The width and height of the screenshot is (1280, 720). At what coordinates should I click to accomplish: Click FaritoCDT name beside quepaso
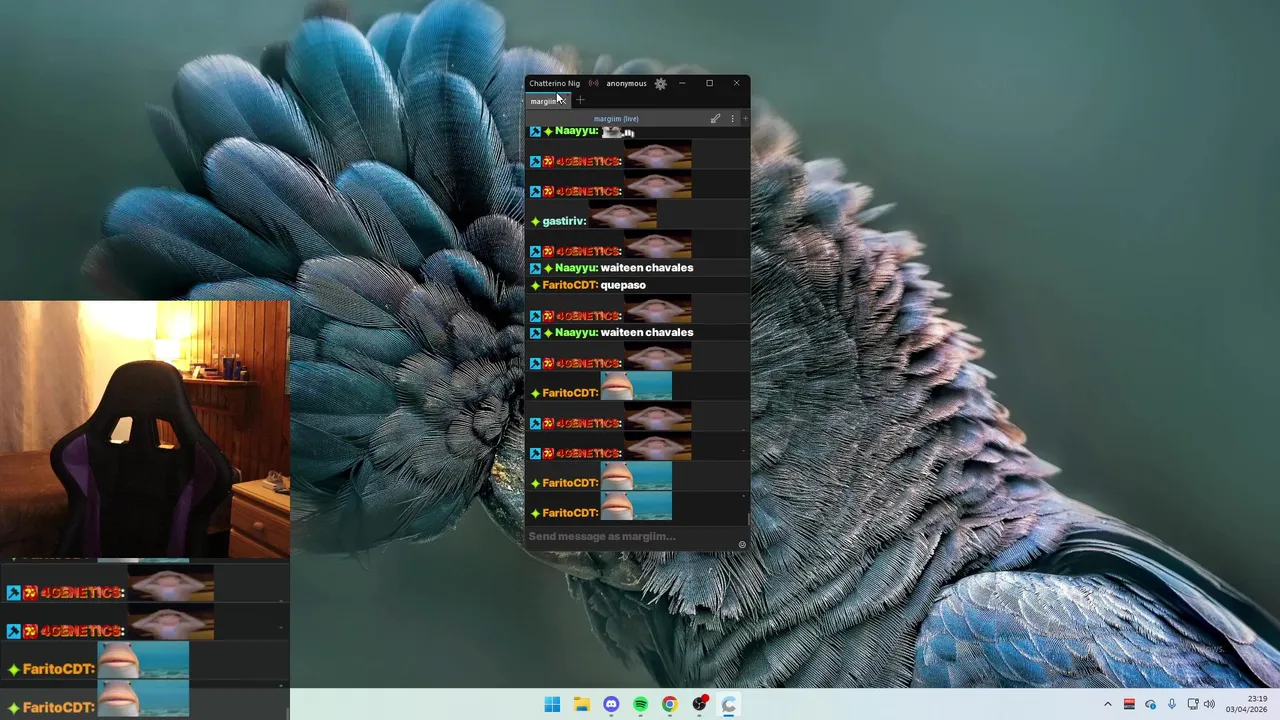pyautogui.click(x=570, y=285)
